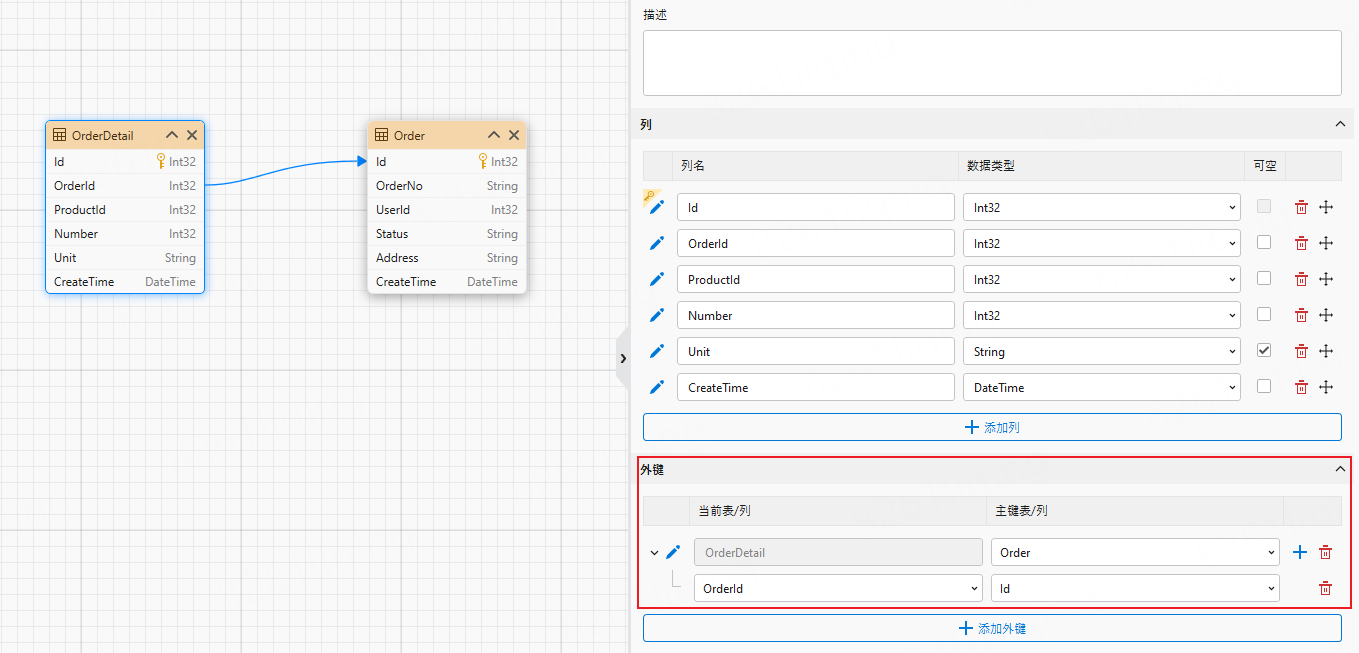Tick the nullable checkbox for CreateTime
The image size is (1359, 653).
pos(1264,386)
